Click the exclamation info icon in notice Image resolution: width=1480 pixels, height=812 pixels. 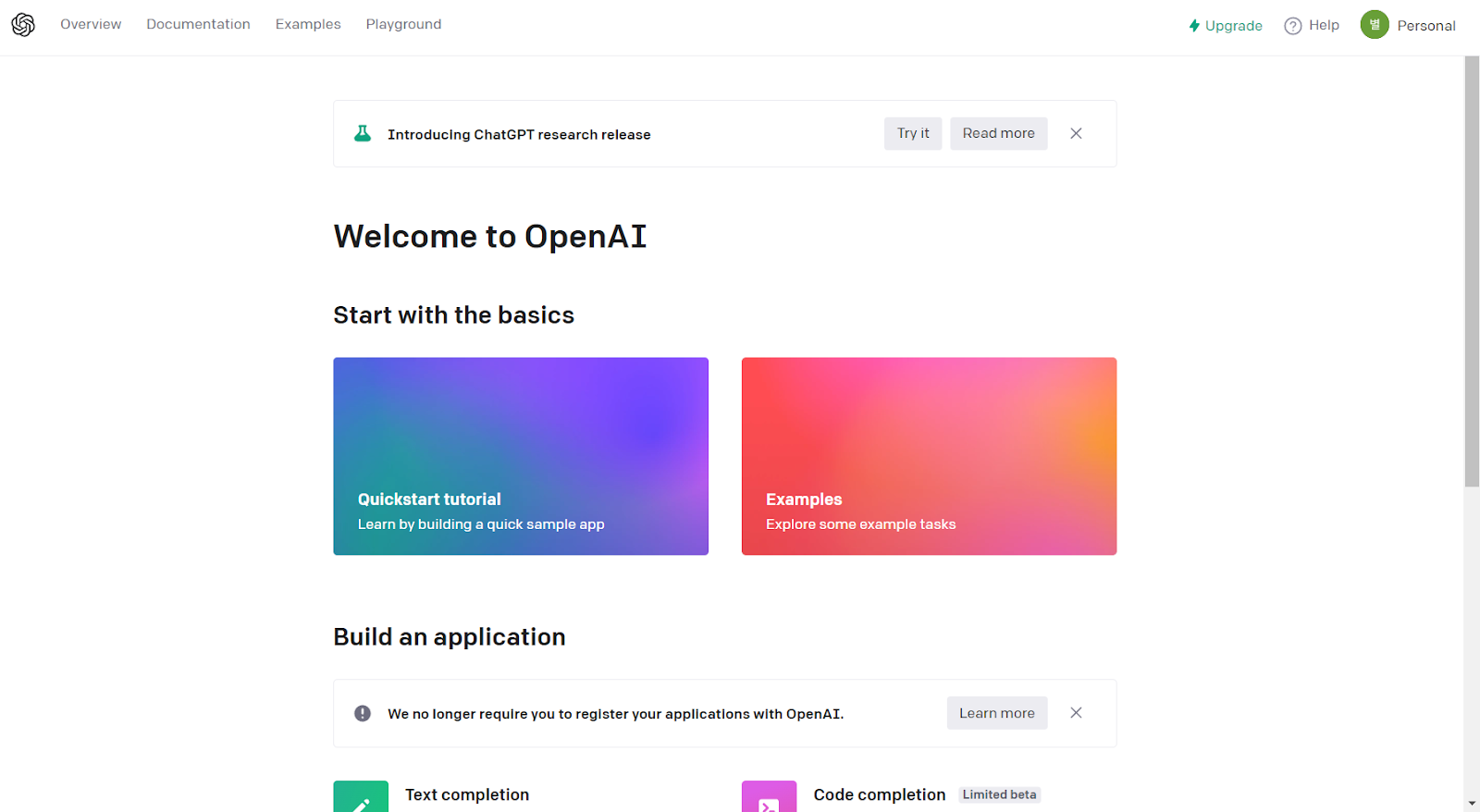point(363,713)
